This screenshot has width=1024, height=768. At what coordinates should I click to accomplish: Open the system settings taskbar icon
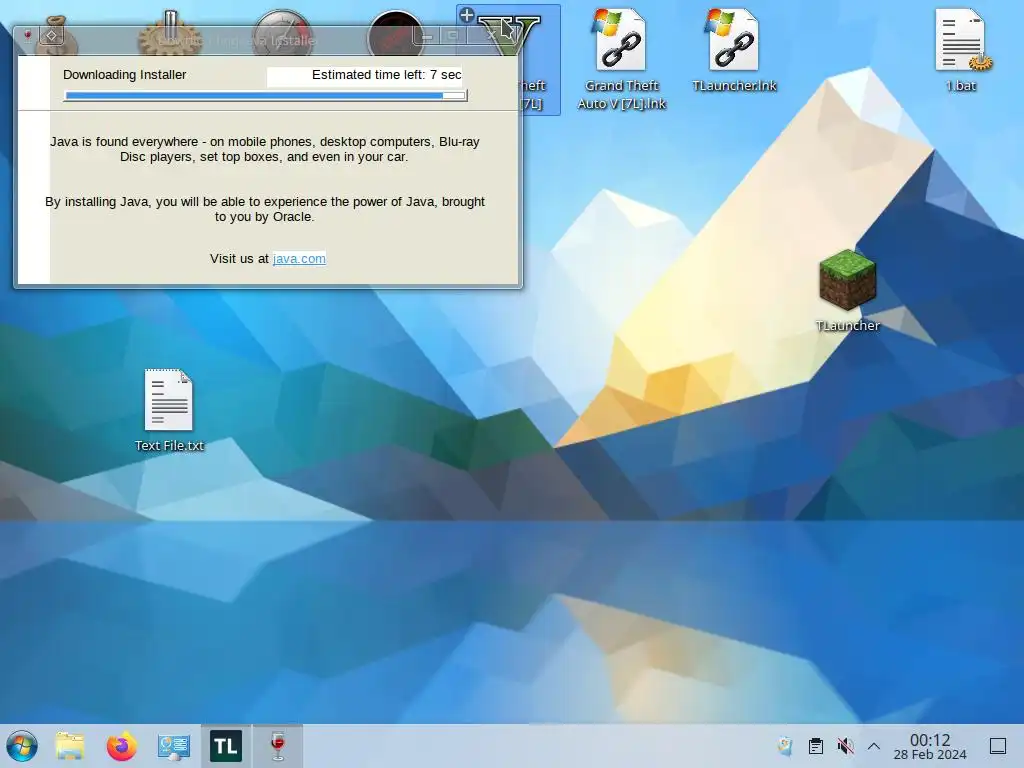[173, 746]
